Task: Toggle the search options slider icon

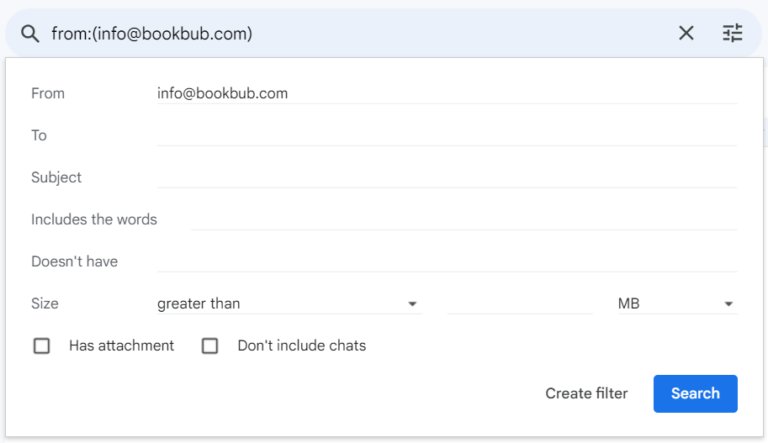Action: pyautogui.click(x=732, y=33)
